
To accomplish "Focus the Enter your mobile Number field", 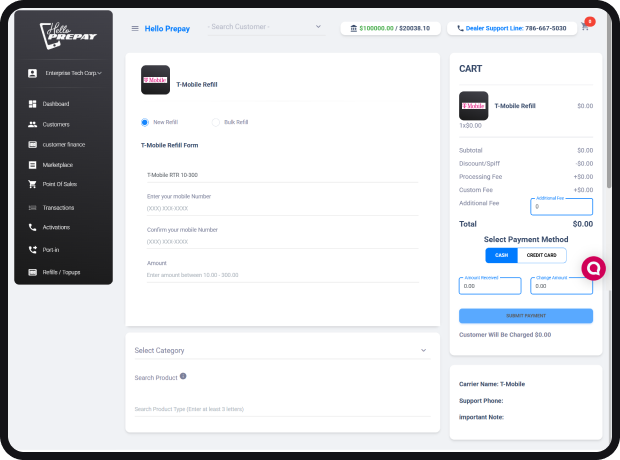I will [x=282, y=208].
